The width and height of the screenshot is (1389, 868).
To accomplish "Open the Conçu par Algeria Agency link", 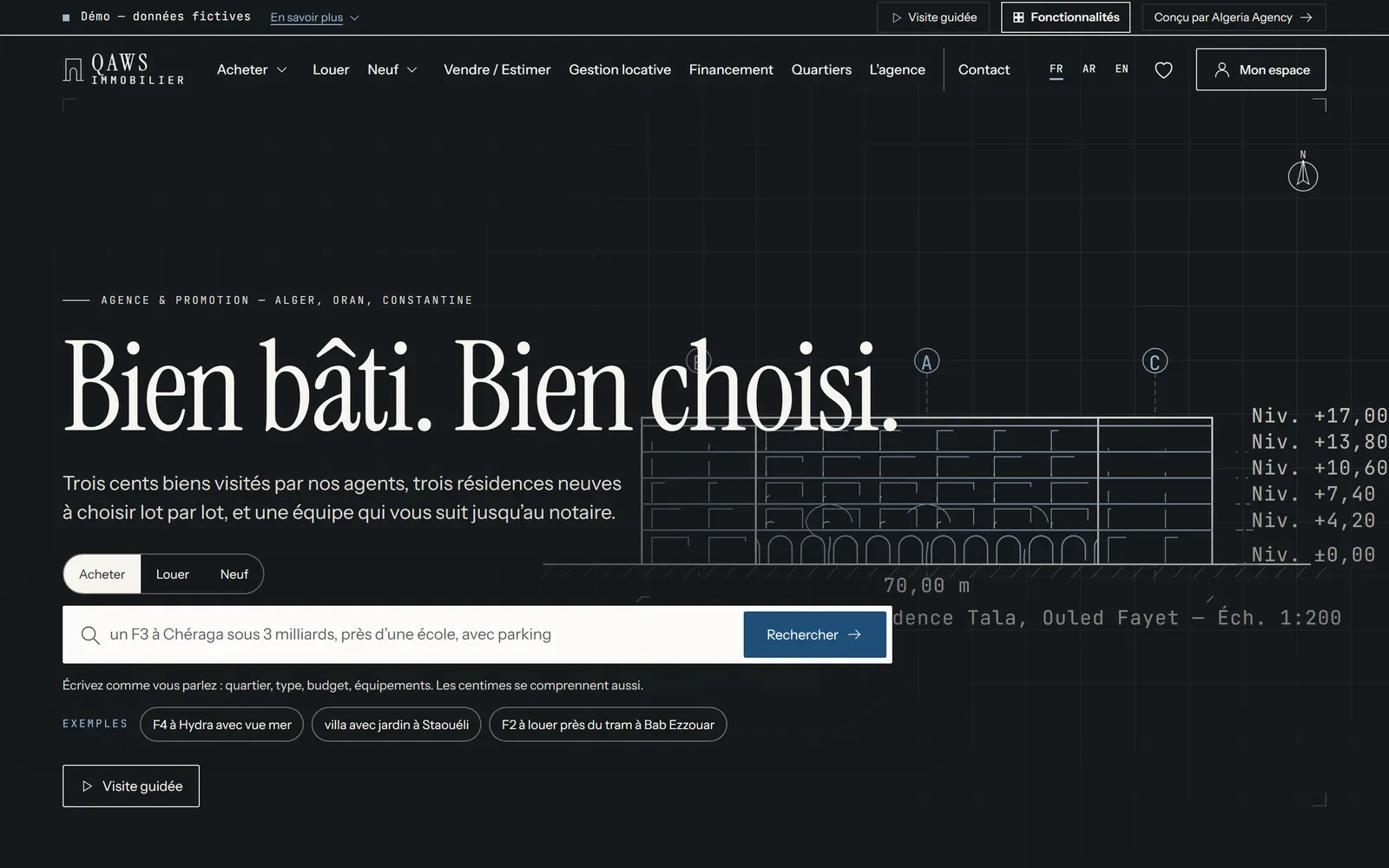I will pos(1234,17).
